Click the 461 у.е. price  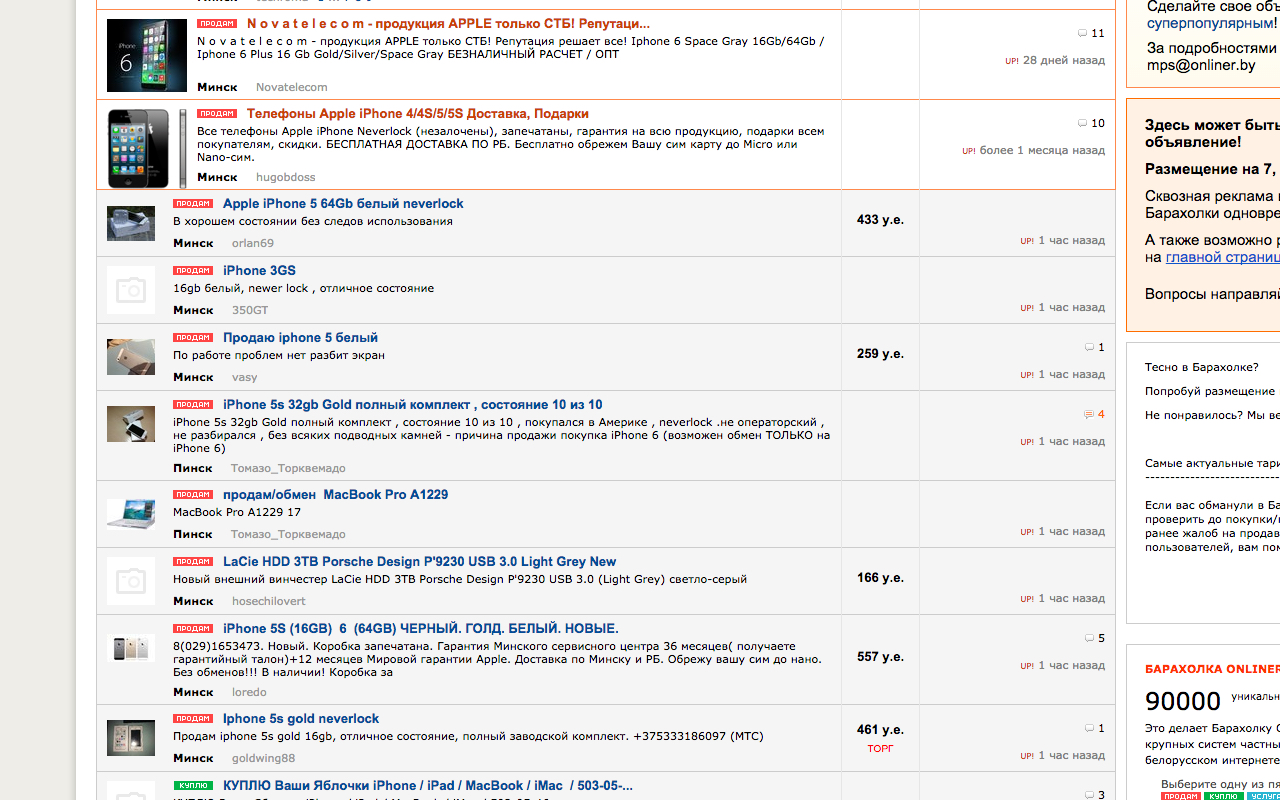point(880,730)
